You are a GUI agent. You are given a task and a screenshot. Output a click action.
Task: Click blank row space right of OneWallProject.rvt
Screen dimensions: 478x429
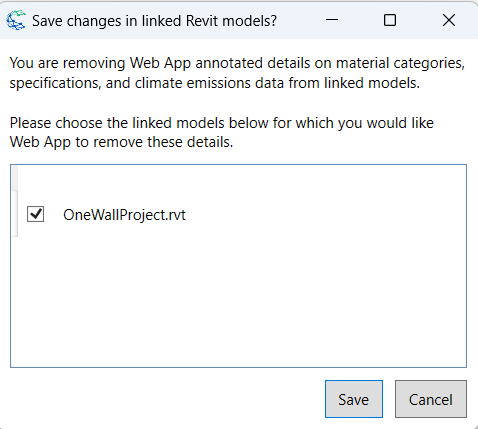[325, 214]
